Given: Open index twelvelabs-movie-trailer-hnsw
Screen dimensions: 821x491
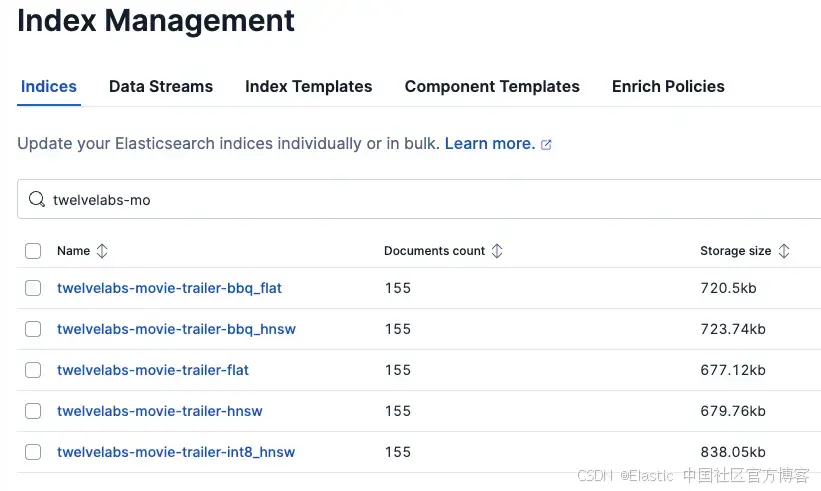Looking at the screenshot, I should [160, 411].
